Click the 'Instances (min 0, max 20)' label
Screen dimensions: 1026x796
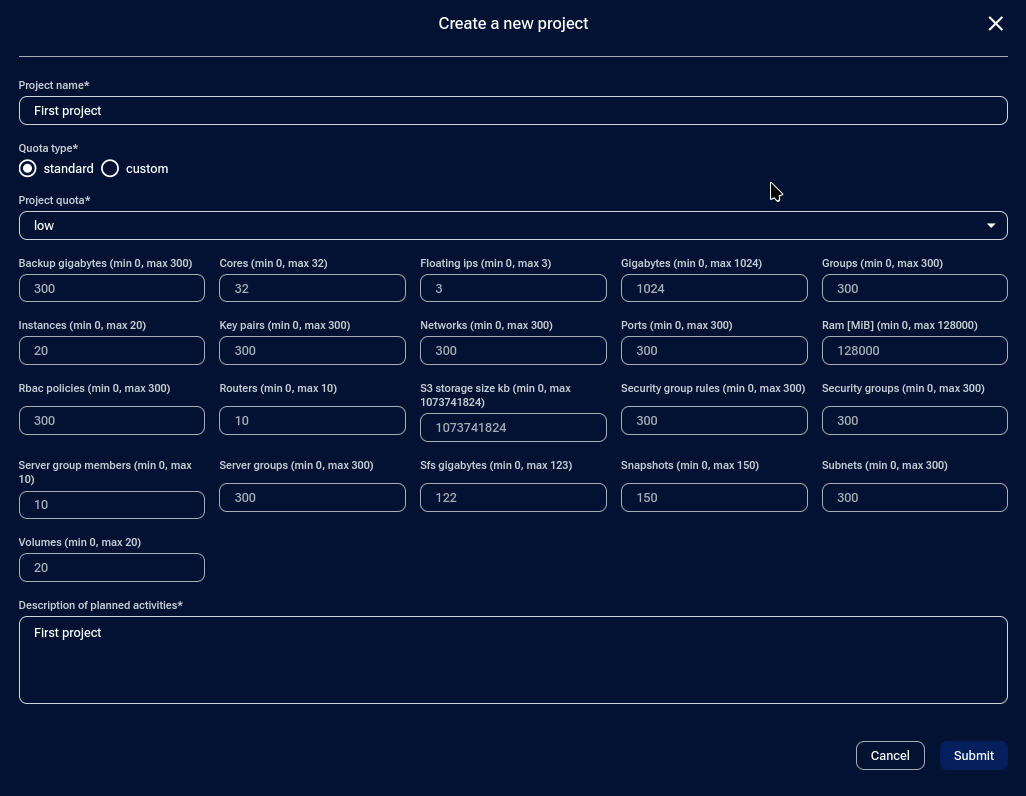point(82,325)
